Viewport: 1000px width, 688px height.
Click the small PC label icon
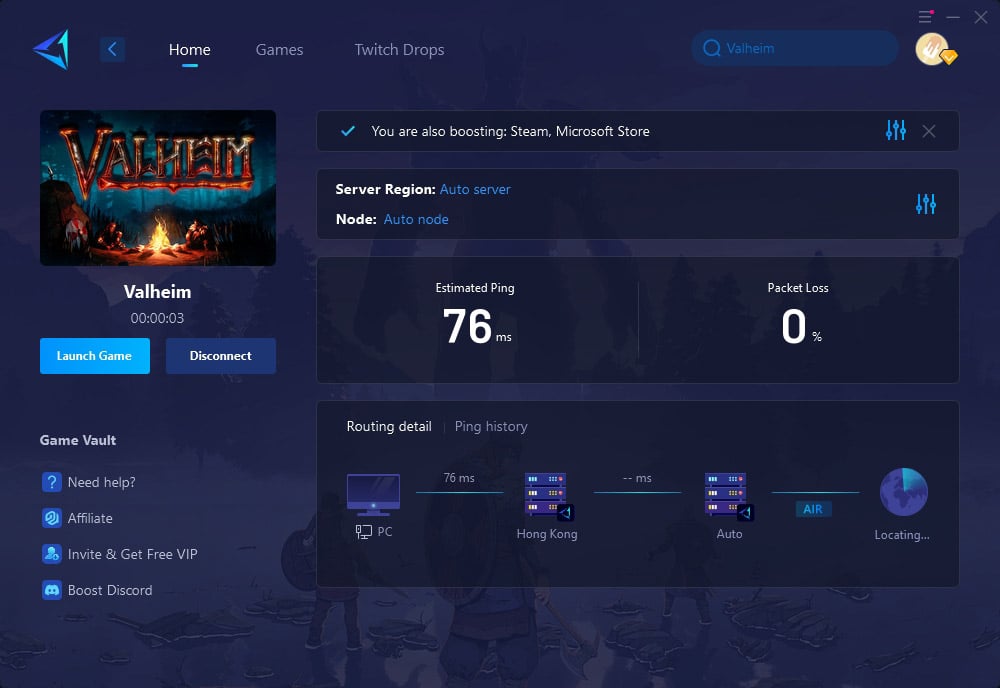coord(364,532)
